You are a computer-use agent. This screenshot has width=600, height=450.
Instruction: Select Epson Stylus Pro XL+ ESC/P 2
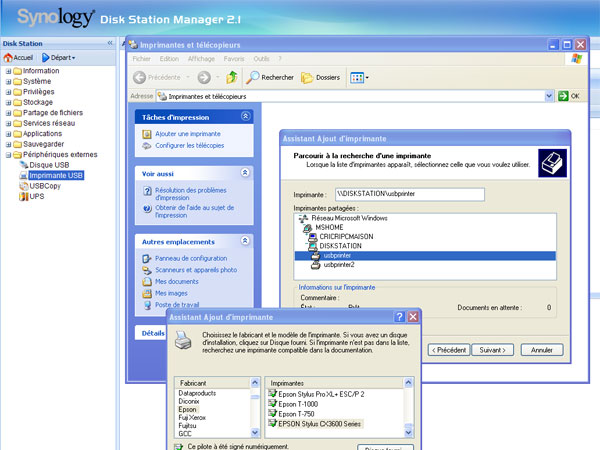coord(321,394)
